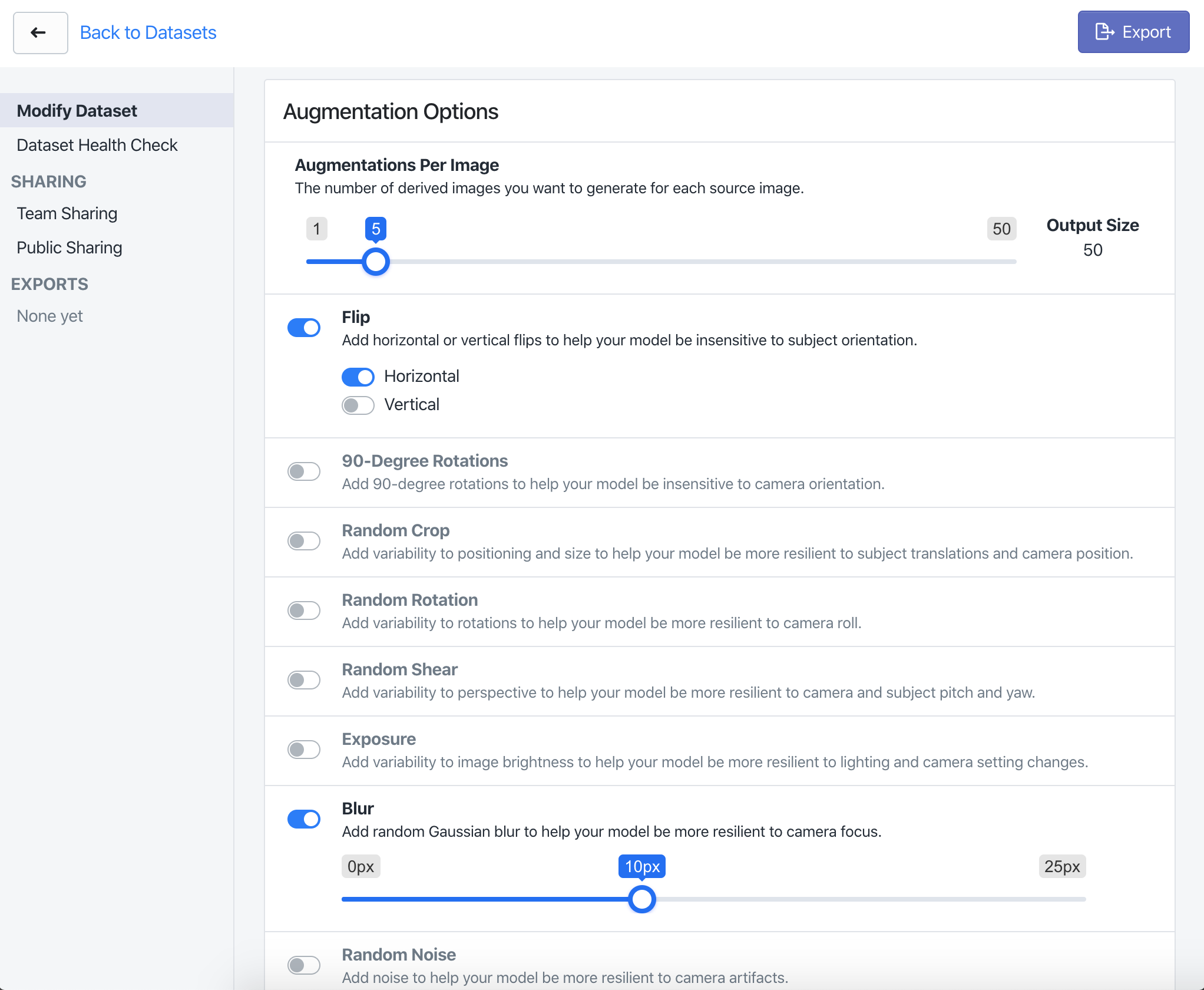Viewport: 1204px width, 990px height.
Task: Enable the Random Rotation option
Action: pyautogui.click(x=304, y=610)
